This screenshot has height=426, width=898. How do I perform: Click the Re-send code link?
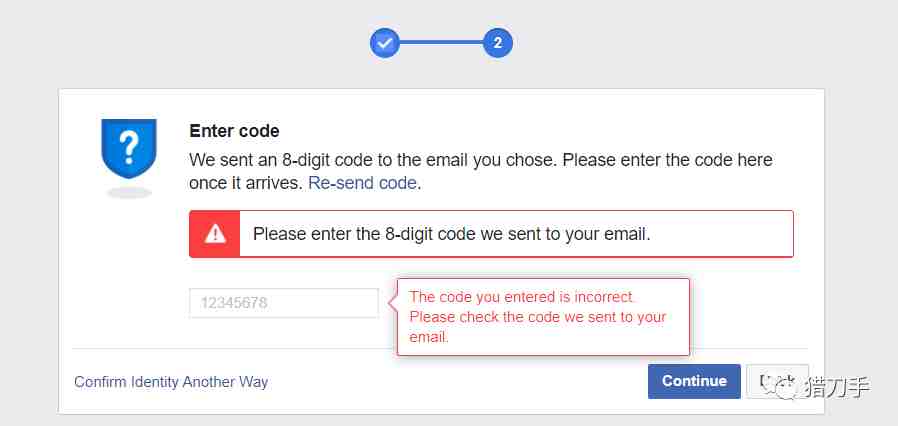click(362, 183)
